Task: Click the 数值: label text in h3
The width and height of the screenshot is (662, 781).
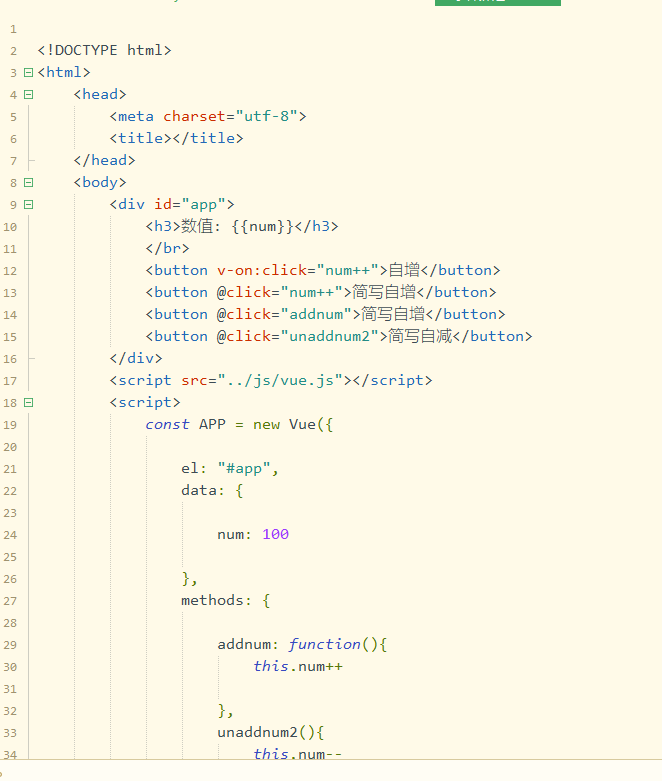Action: [200, 226]
